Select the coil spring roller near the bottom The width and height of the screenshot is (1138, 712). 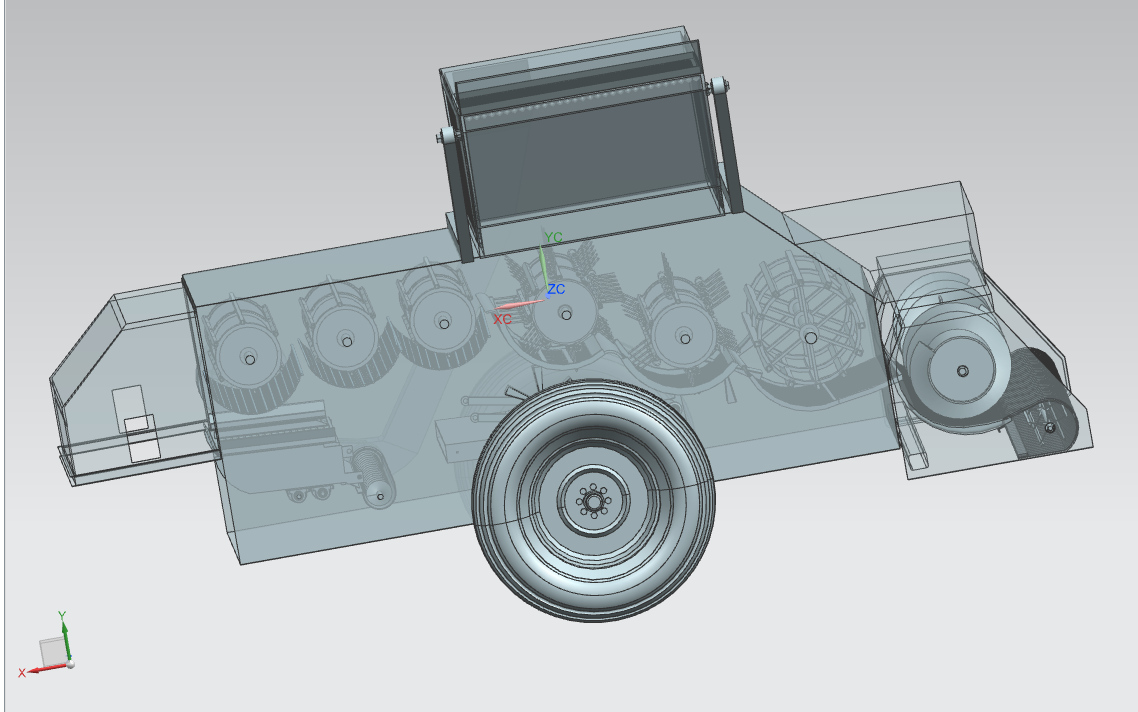tap(373, 476)
